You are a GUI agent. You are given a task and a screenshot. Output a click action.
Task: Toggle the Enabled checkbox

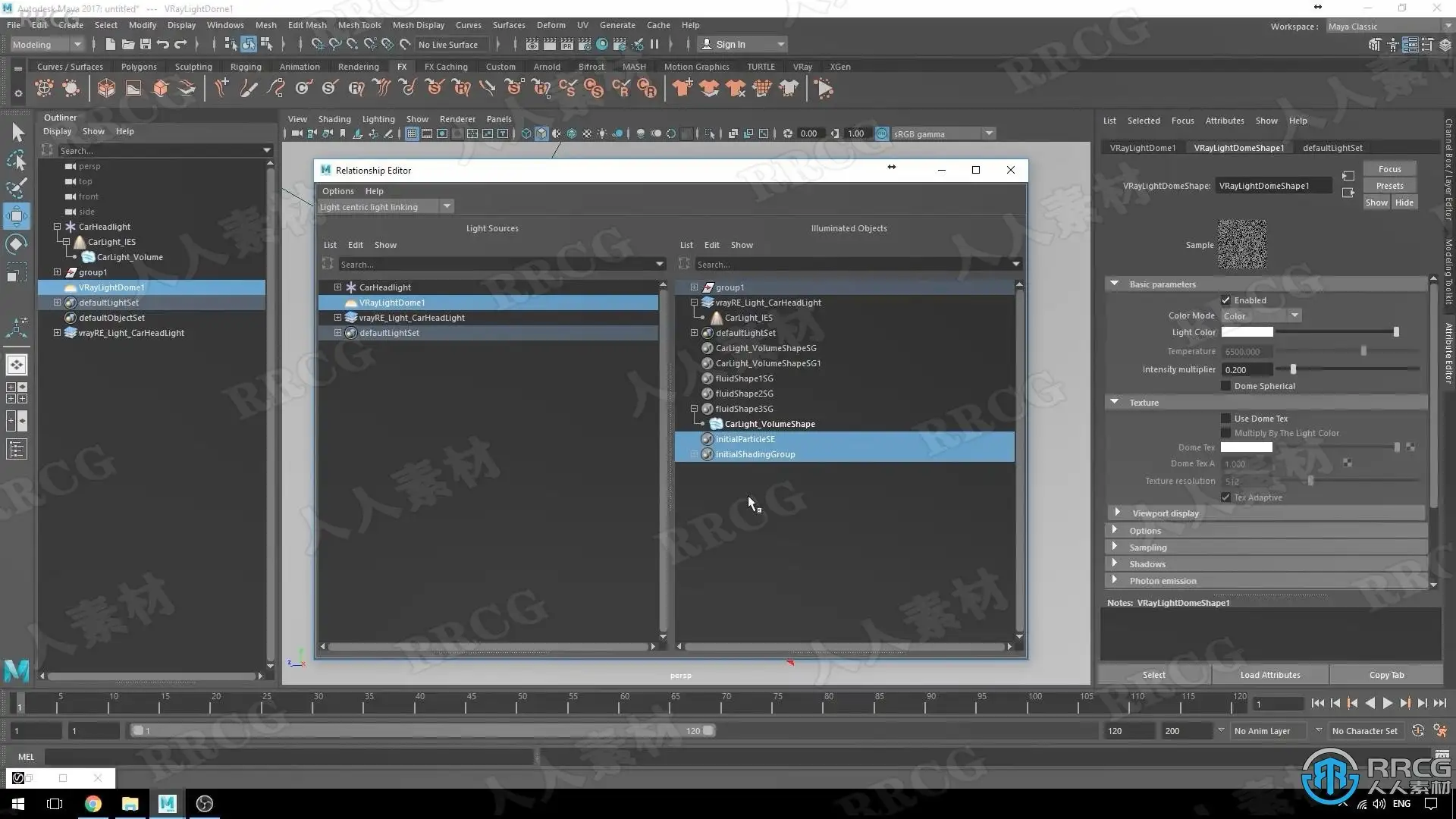(1225, 300)
